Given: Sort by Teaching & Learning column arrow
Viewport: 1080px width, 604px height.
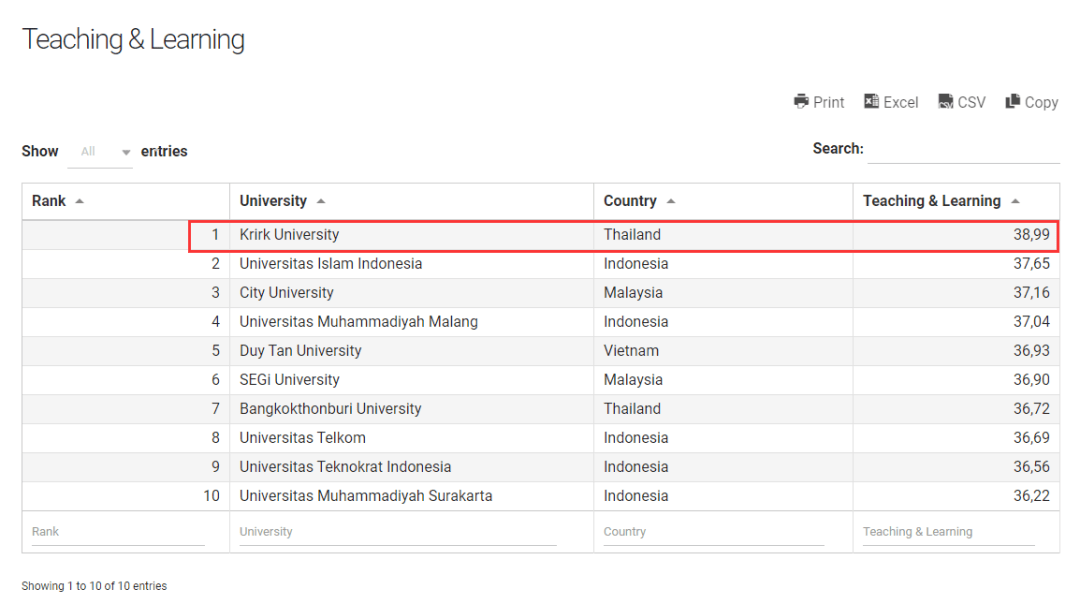Looking at the screenshot, I should tap(1015, 201).
